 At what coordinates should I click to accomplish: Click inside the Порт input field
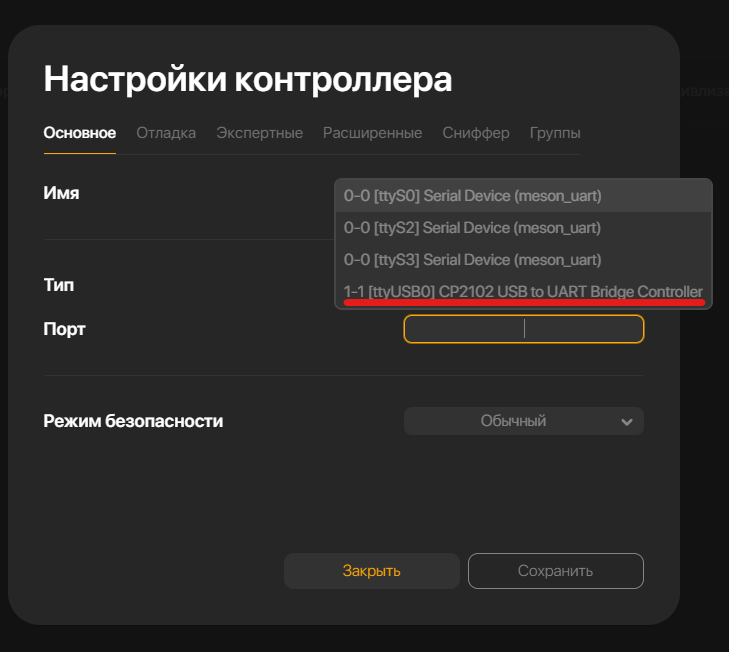pos(523,329)
